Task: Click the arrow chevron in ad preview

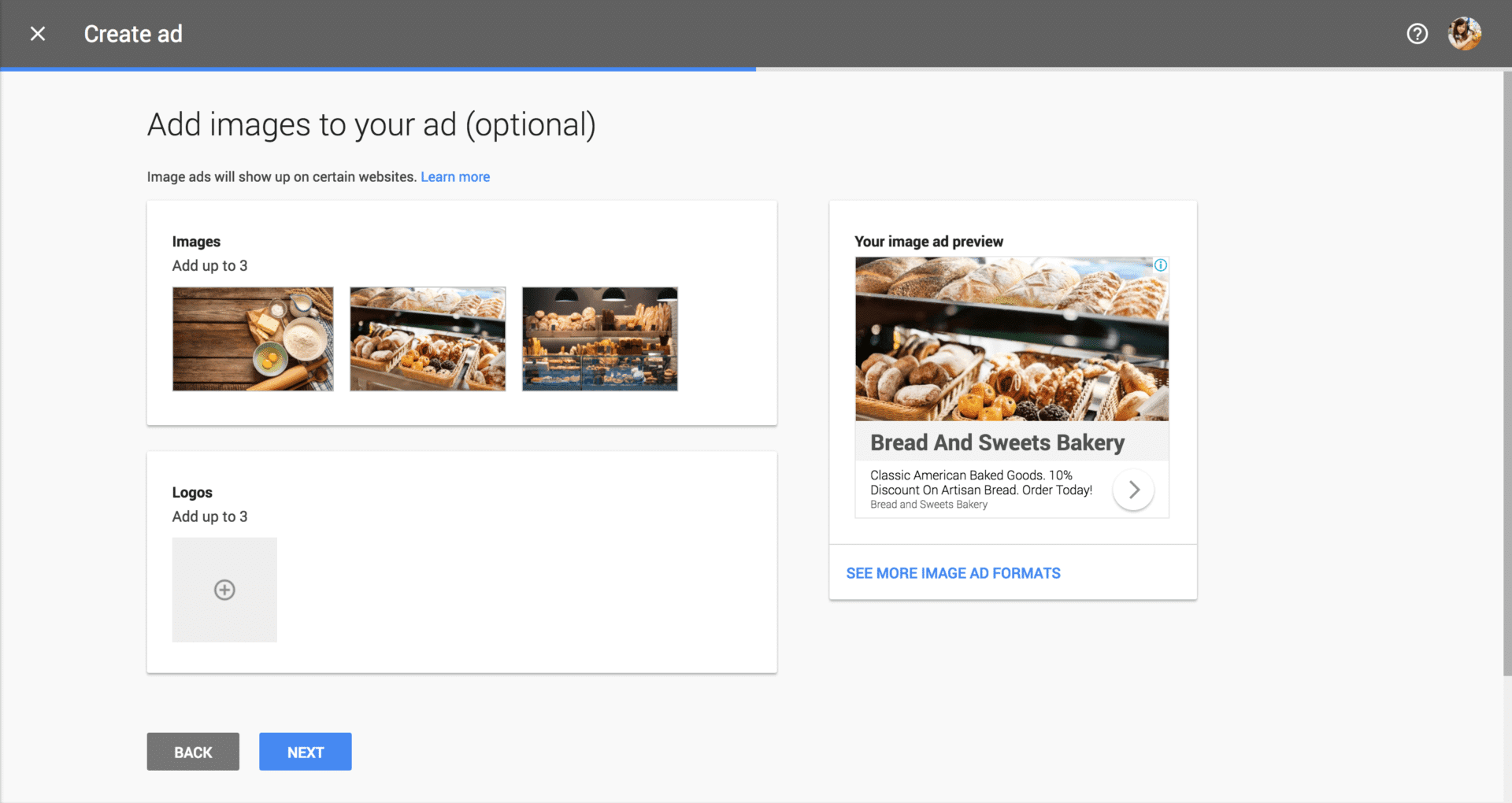Action: click(1133, 490)
